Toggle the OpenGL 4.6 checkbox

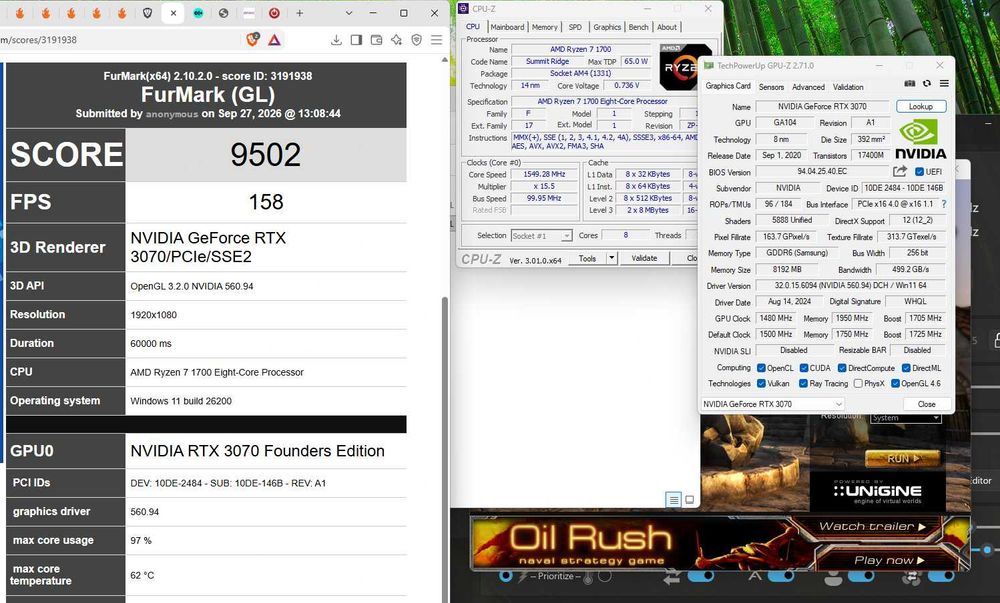(895, 383)
